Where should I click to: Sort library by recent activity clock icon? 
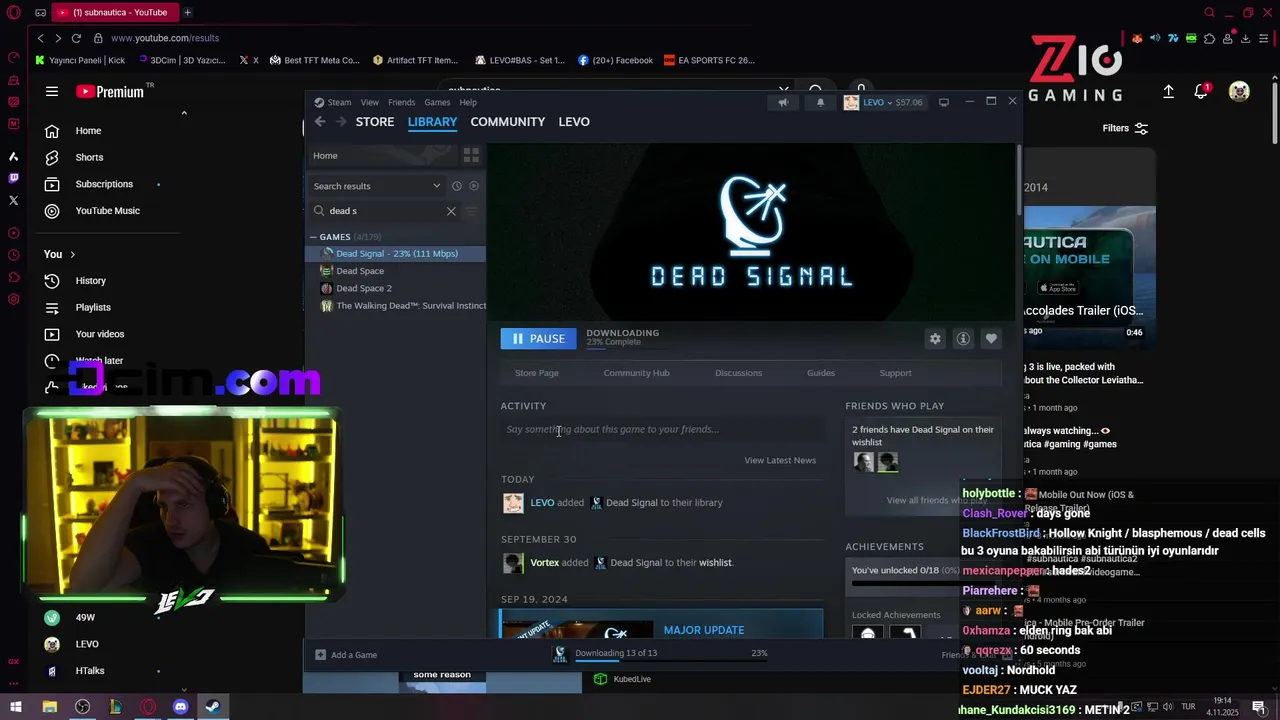click(x=456, y=186)
